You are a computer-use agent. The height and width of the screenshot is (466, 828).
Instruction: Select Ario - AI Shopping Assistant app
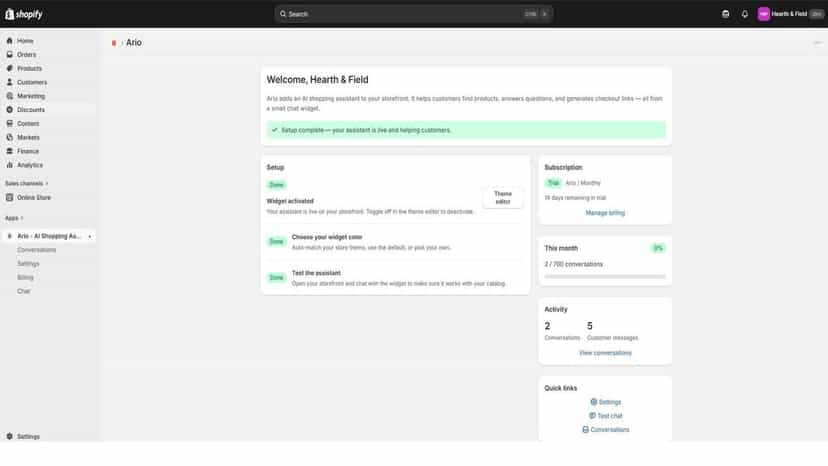point(49,236)
